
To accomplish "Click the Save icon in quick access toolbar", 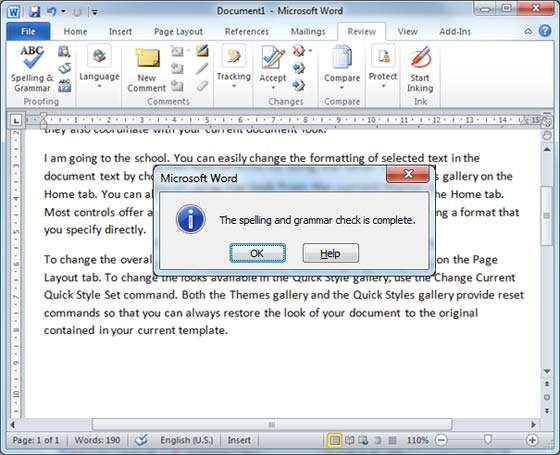I will 34,11.
